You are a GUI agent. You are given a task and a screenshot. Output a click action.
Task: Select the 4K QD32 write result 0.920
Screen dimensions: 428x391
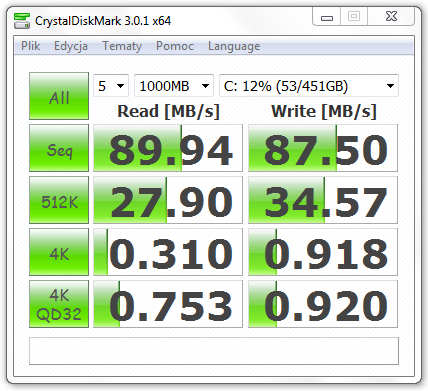tap(323, 304)
